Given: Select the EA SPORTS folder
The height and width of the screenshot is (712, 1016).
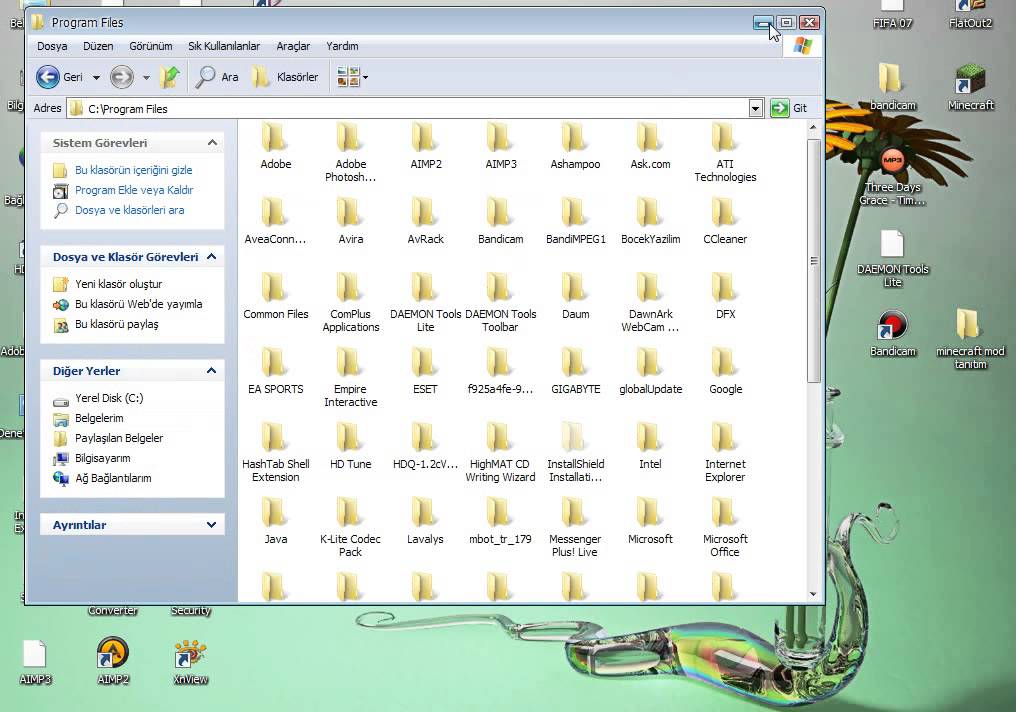Looking at the screenshot, I should 275,372.
